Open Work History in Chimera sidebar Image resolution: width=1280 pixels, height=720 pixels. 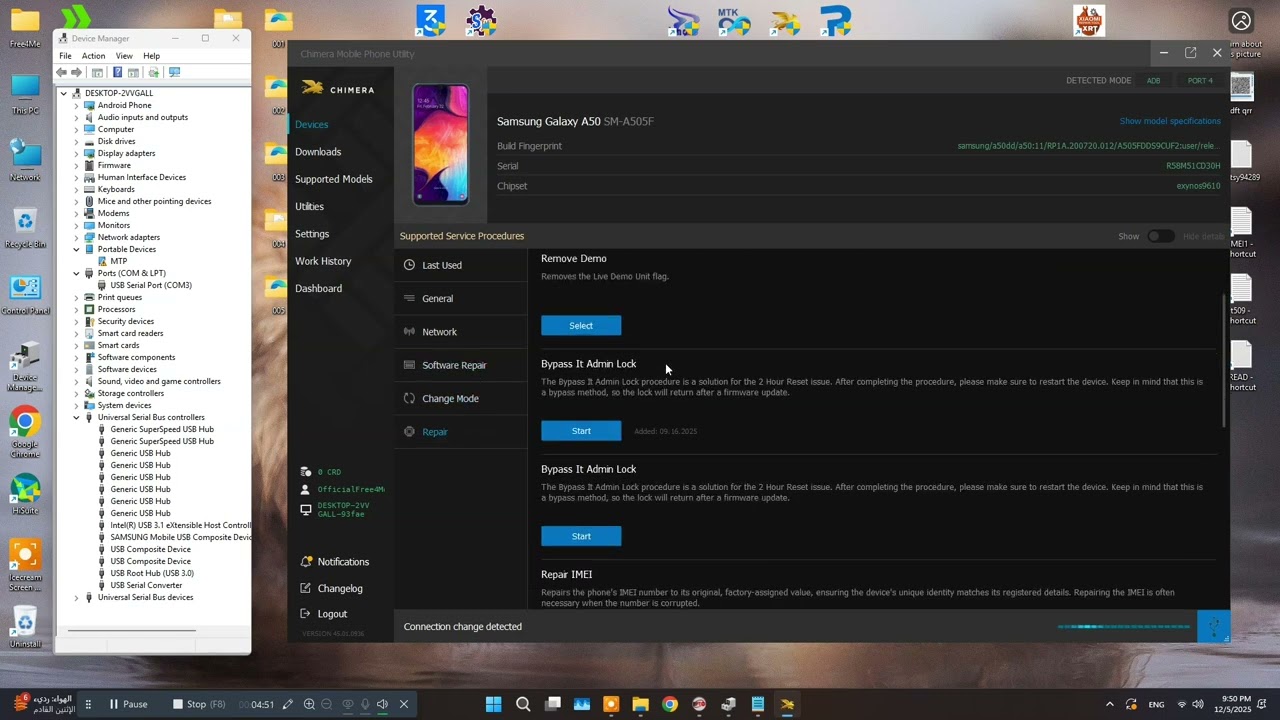point(323,261)
